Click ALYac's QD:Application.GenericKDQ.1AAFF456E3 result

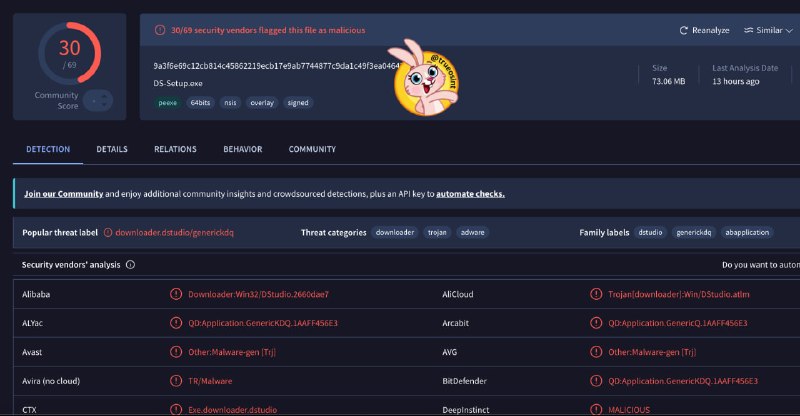coord(263,323)
